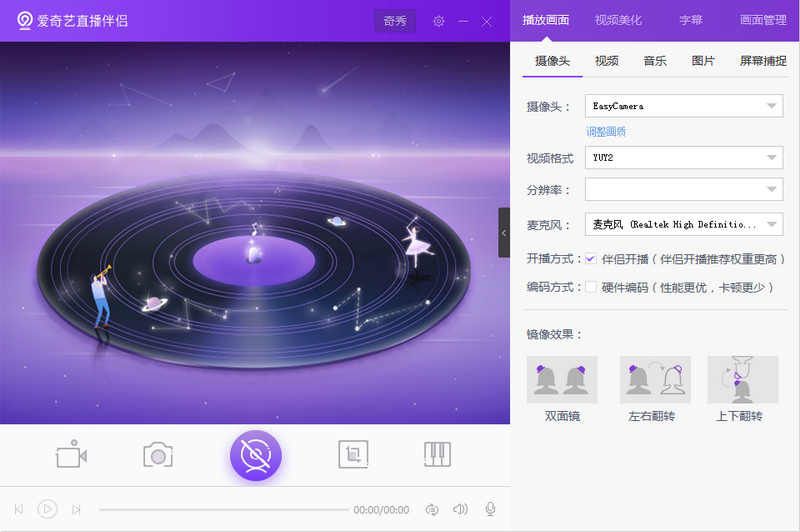Toggle the microphone icon
Screen dimensions: 800x532
(x=490, y=509)
